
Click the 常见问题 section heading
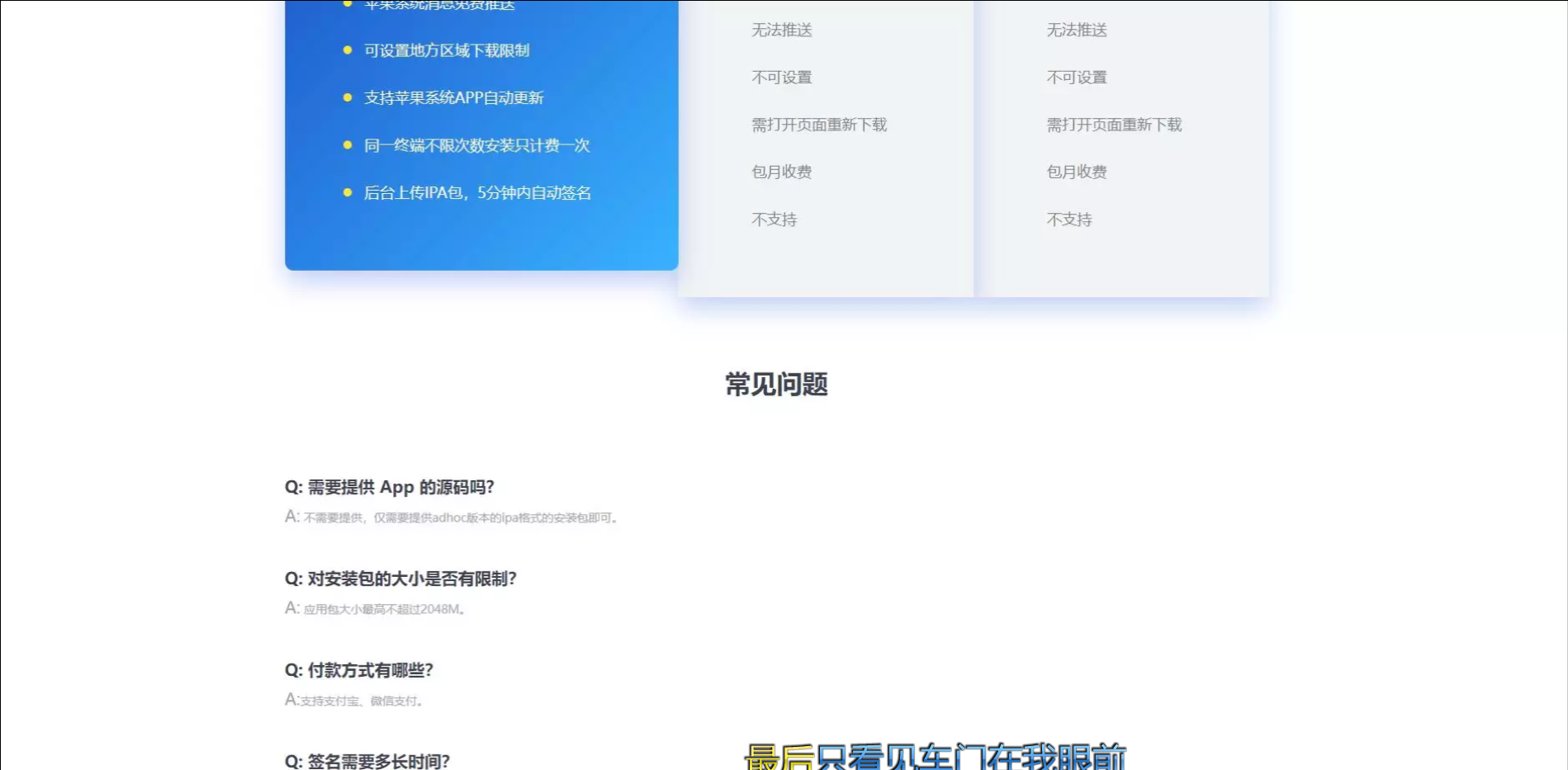tap(776, 385)
